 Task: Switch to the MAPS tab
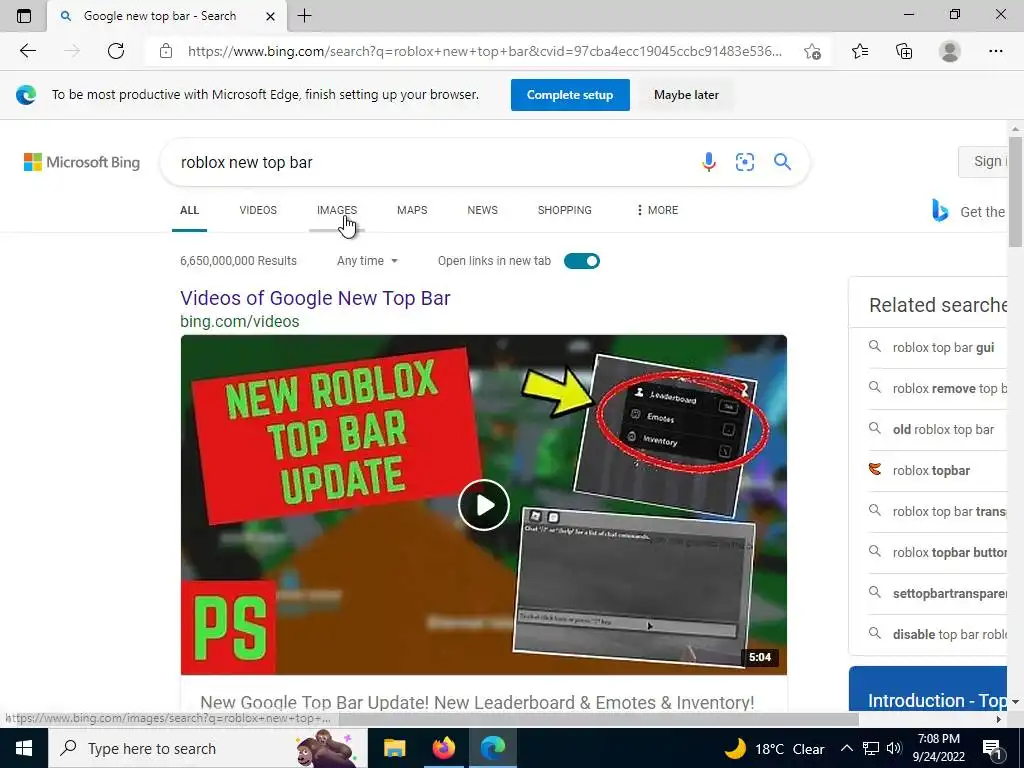(412, 210)
